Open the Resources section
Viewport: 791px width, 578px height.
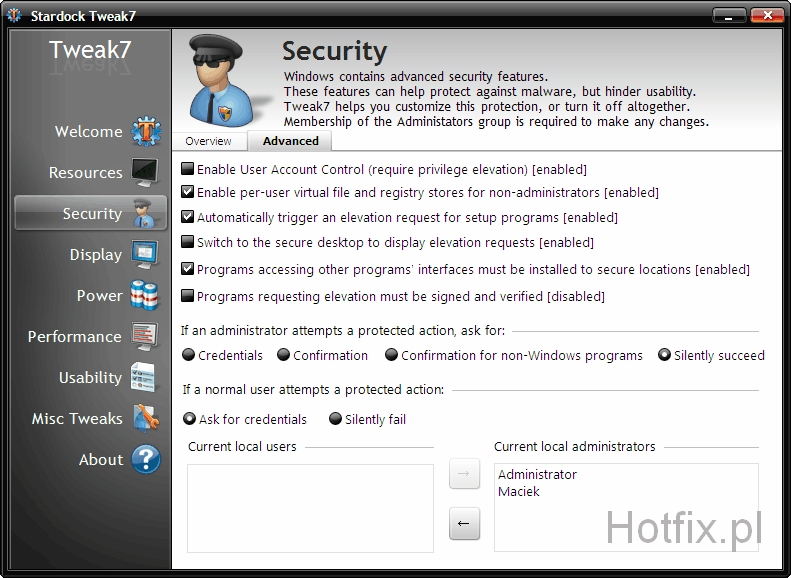(x=85, y=172)
